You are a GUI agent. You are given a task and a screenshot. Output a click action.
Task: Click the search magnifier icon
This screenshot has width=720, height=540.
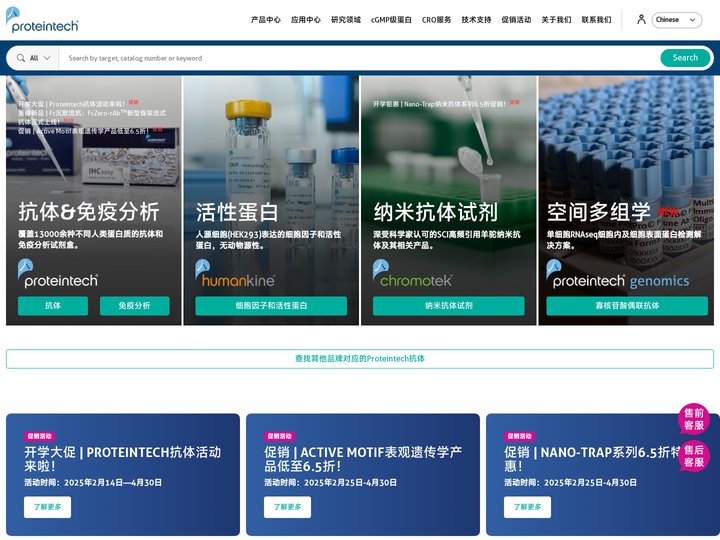[21, 58]
